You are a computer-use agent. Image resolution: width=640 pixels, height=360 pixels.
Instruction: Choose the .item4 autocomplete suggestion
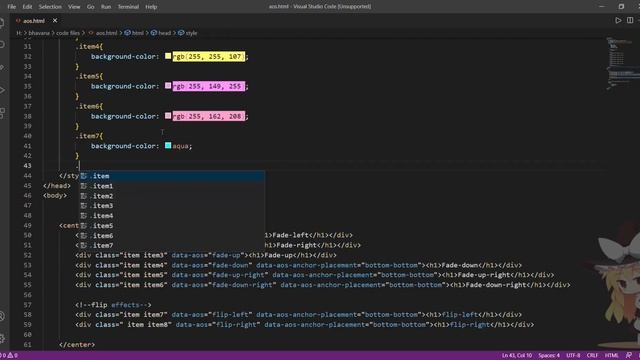(171, 216)
